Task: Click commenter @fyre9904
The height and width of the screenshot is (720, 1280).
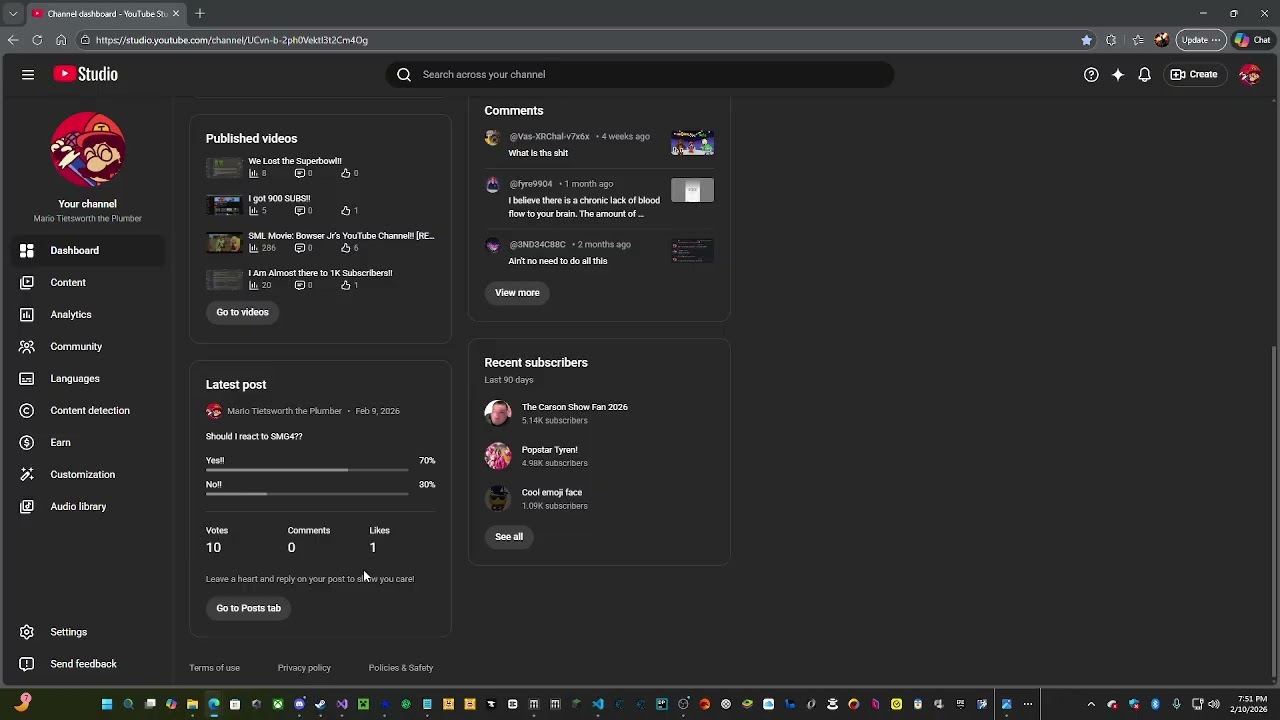Action: point(531,184)
